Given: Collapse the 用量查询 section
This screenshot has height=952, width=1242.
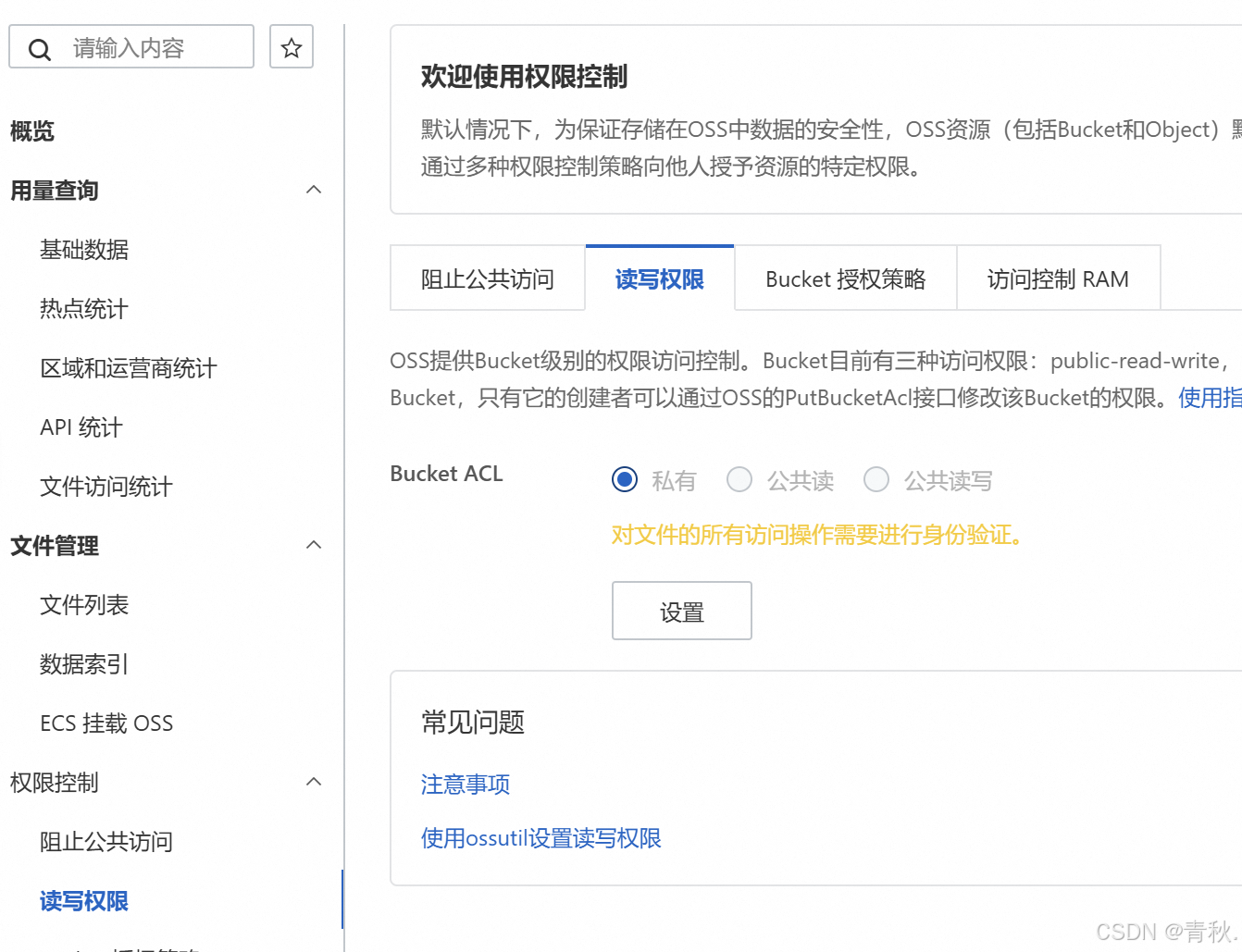Looking at the screenshot, I should [x=314, y=190].
